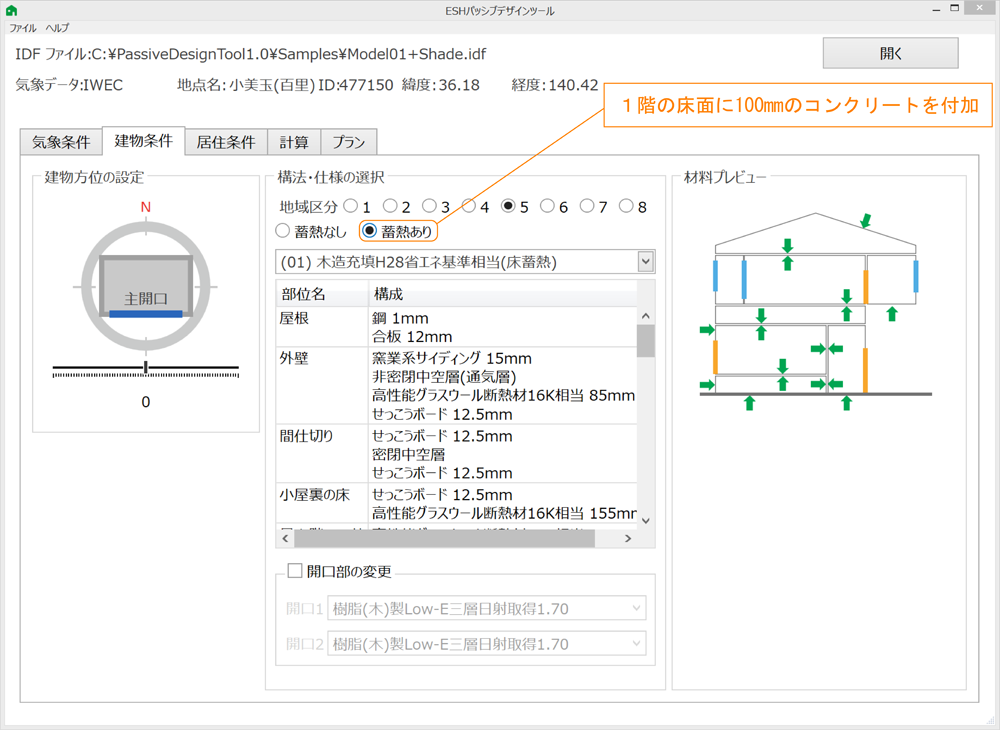This screenshot has width=1000, height=730.
Task: Select 地域区分 radio button 5
Action: (508, 206)
